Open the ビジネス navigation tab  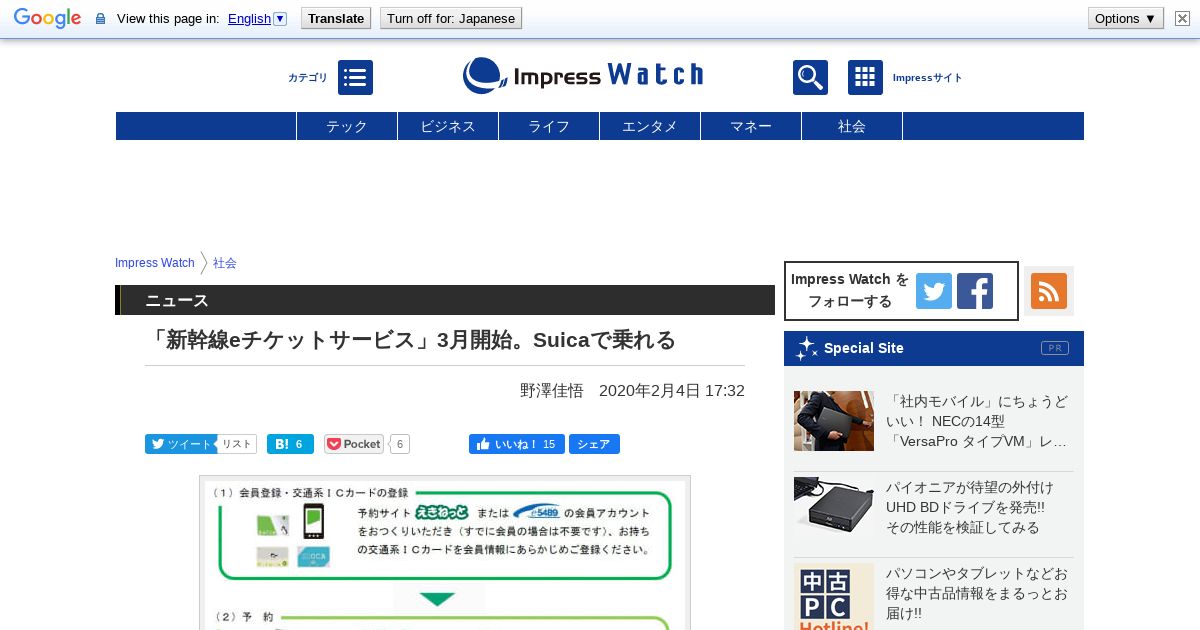point(448,126)
